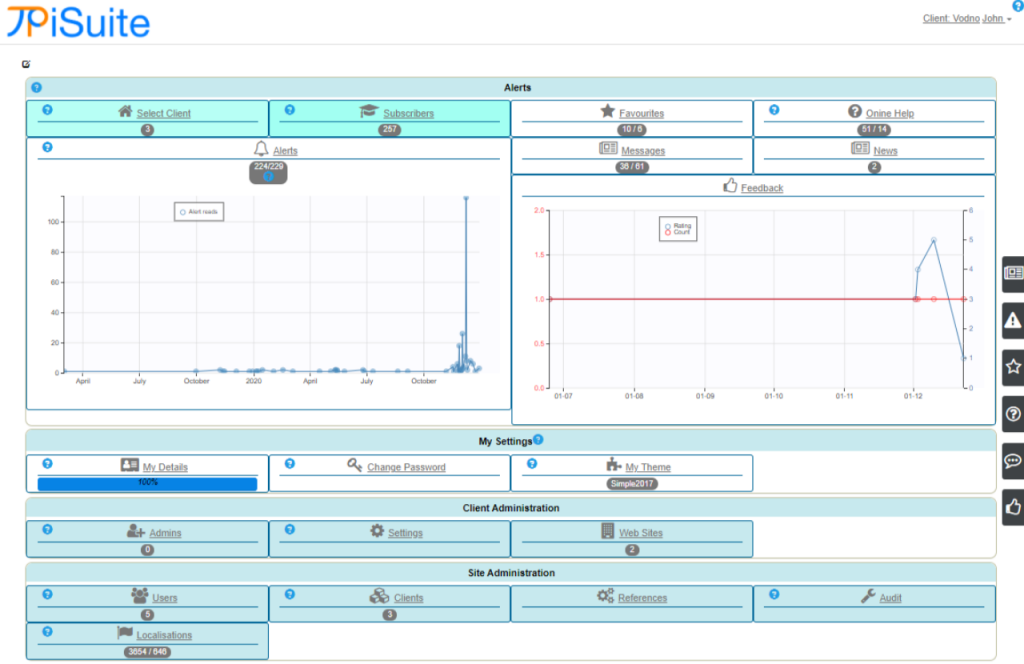Click the My Details 100% progress bar
Image resolution: width=1024 pixels, height=664 pixels.
click(x=147, y=483)
